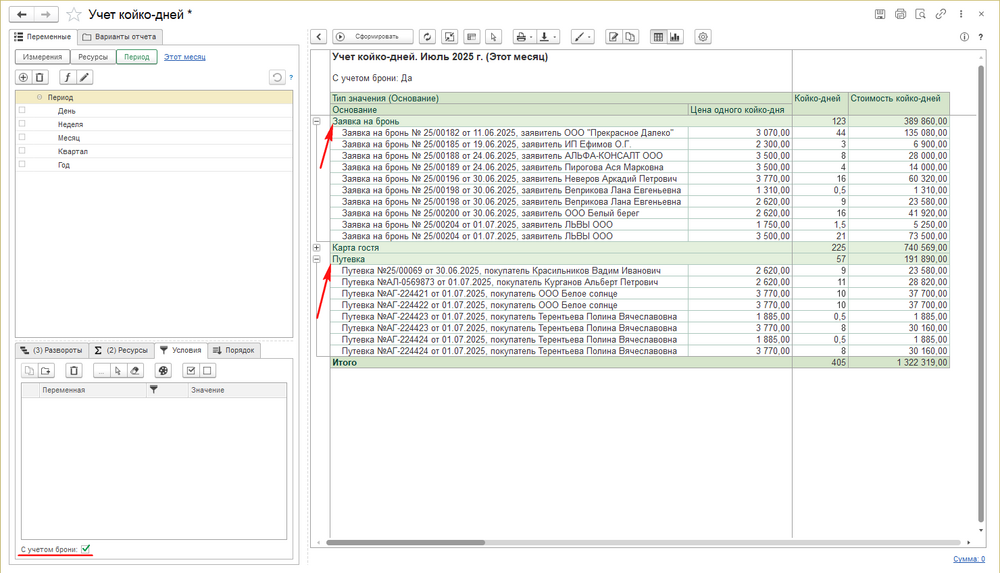Click the Сформировать button
The width and height of the screenshot is (1000, 573).
pyautogui.click(x=372, y=37)
